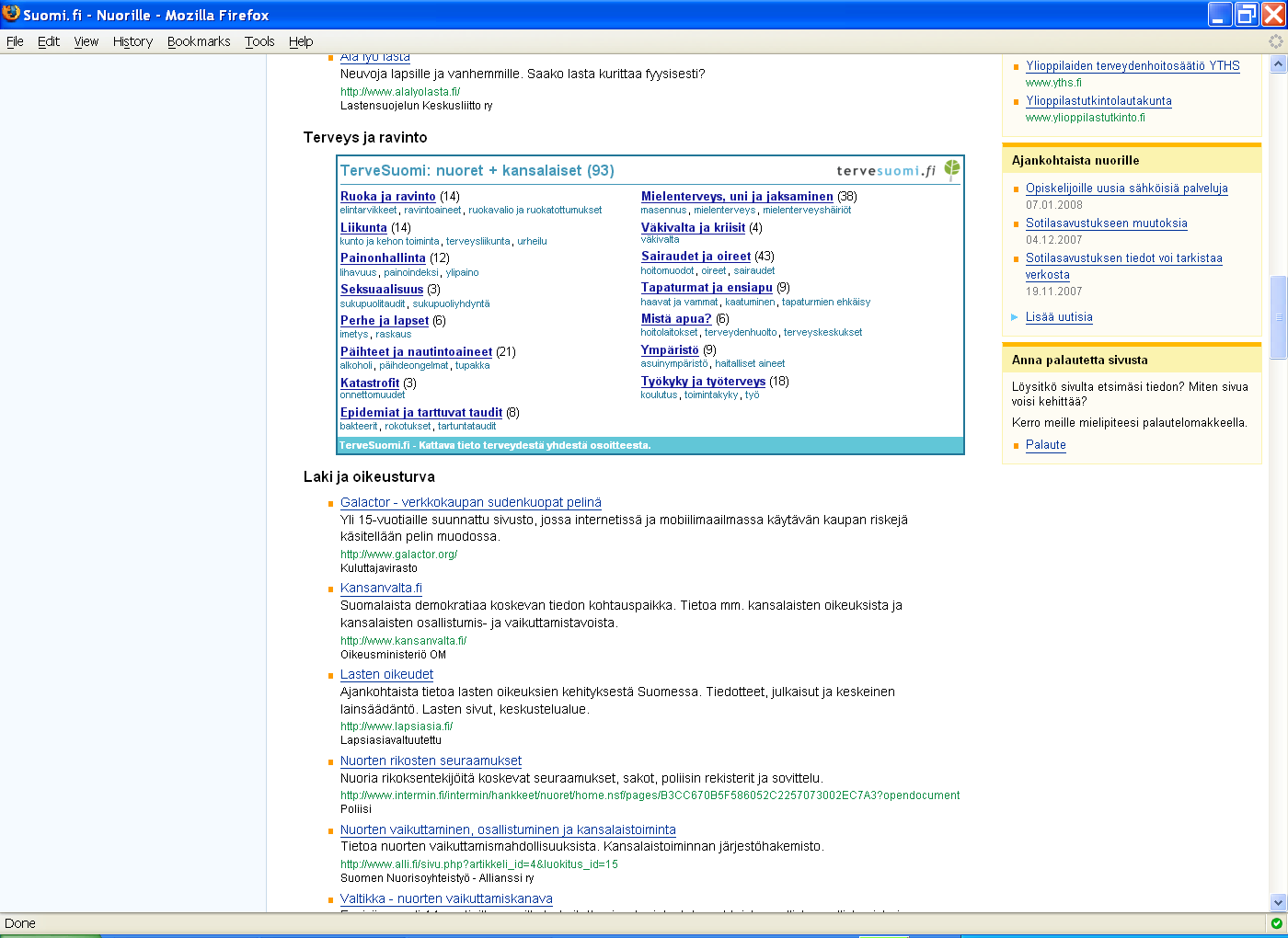Screen dimensions: 1288x938
Task: Open Katastrofit category link
Action: pyautogui.click(x=370, y=383)
